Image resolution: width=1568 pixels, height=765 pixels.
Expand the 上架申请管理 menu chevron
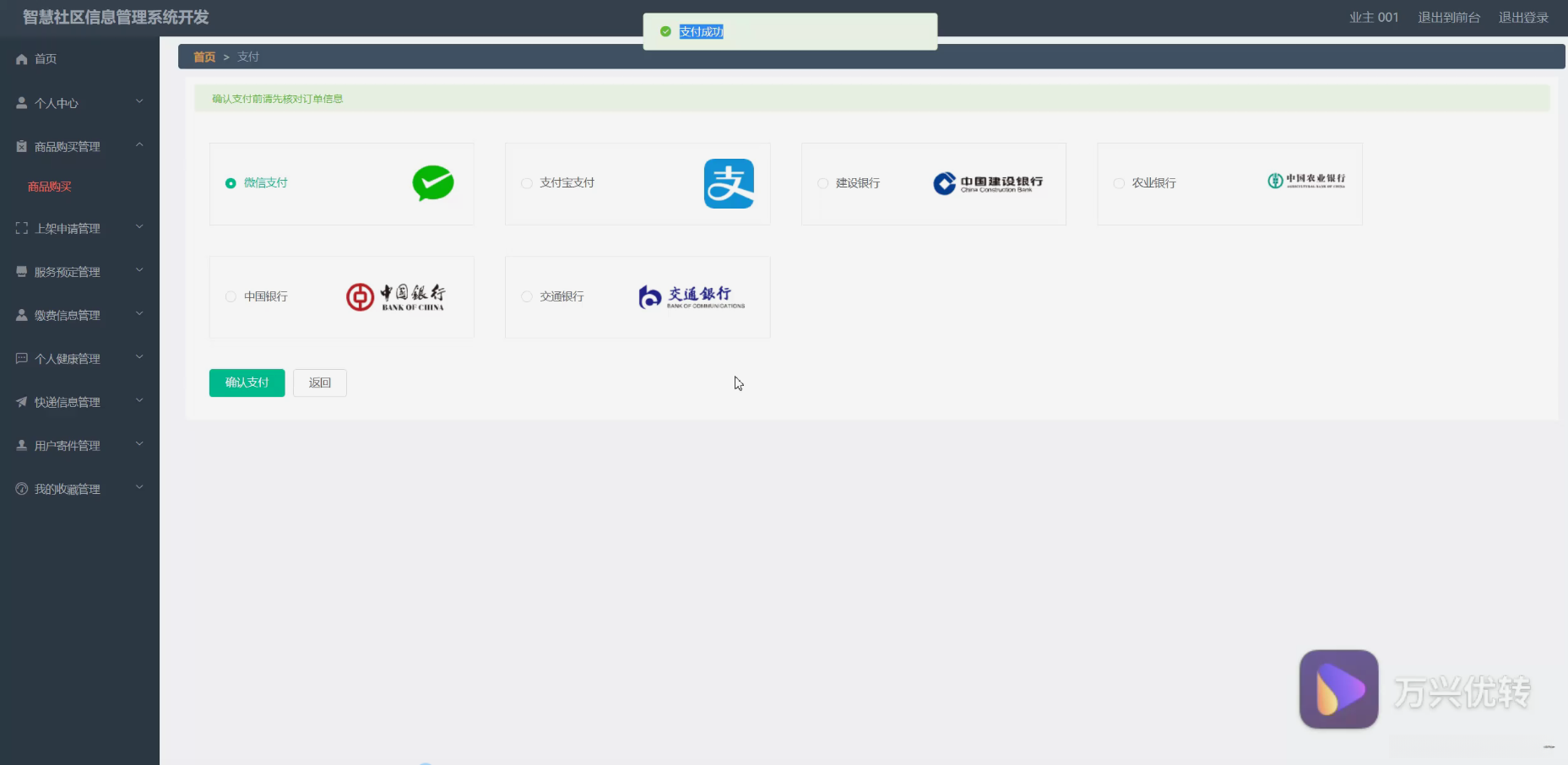pyautogui.click(x=139, y=227)
